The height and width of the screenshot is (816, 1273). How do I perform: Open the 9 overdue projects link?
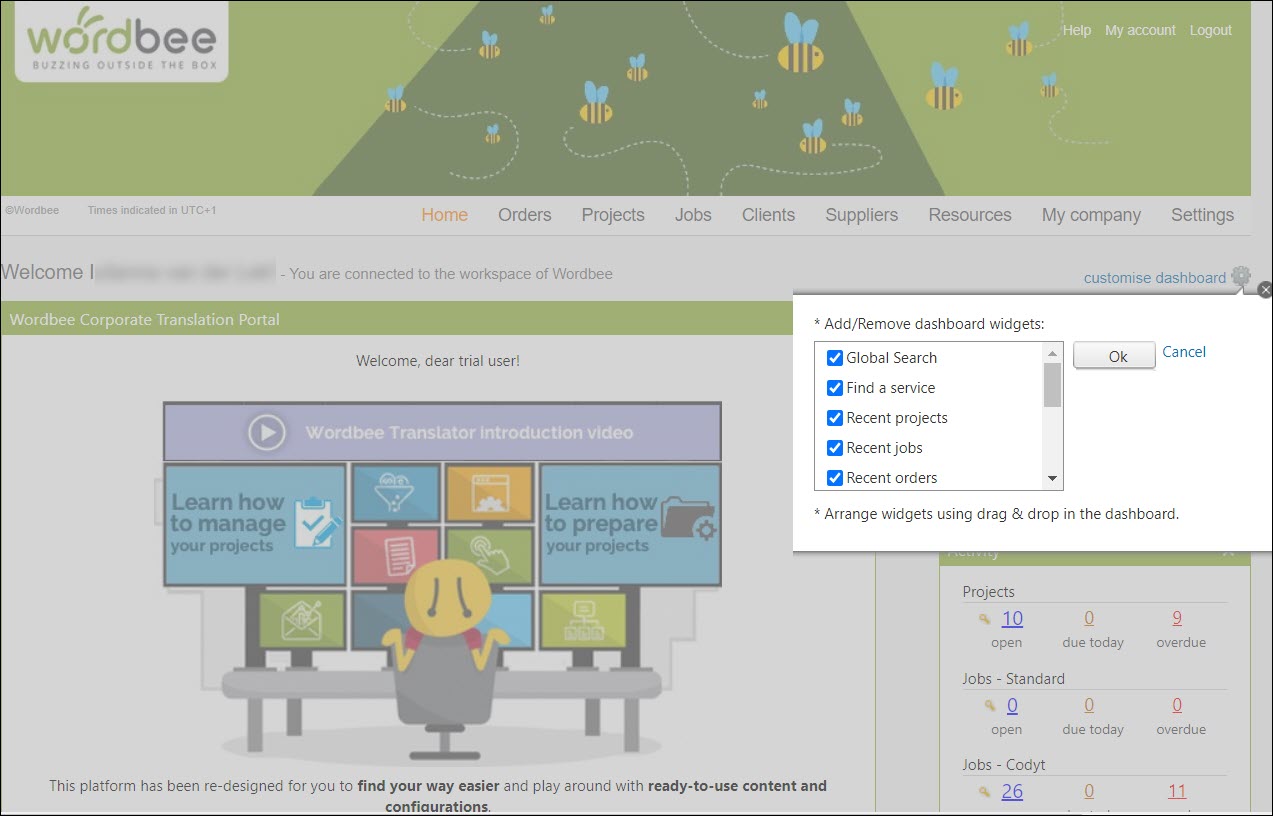(x=1177, y=618)
